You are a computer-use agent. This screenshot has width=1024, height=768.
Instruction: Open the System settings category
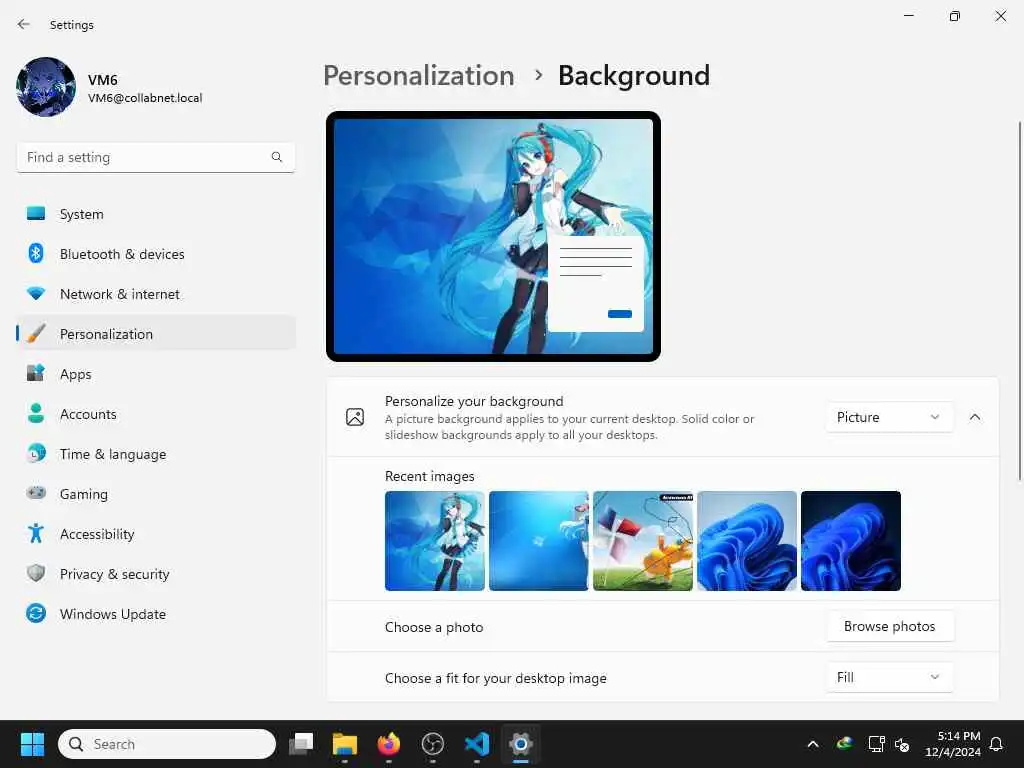tap(155, 214)
